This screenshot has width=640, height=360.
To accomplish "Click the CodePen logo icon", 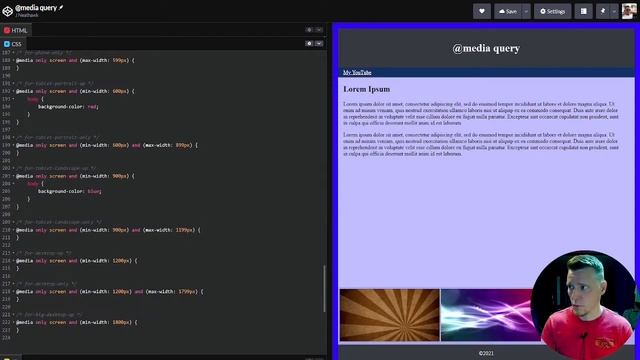I will (7, 11).
